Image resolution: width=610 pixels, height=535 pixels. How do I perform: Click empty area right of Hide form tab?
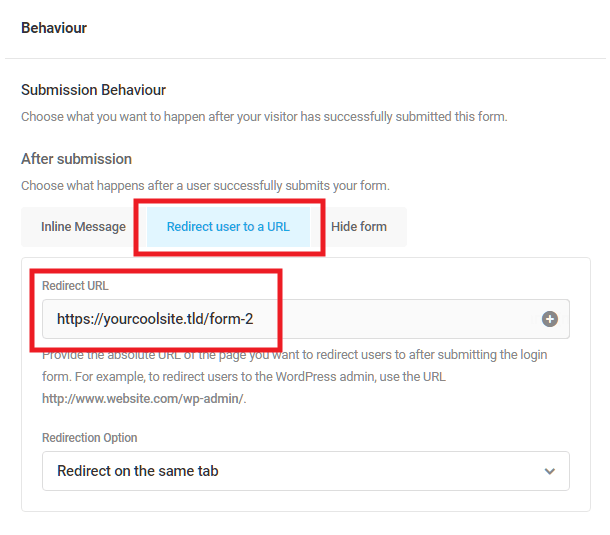(498, 226)
